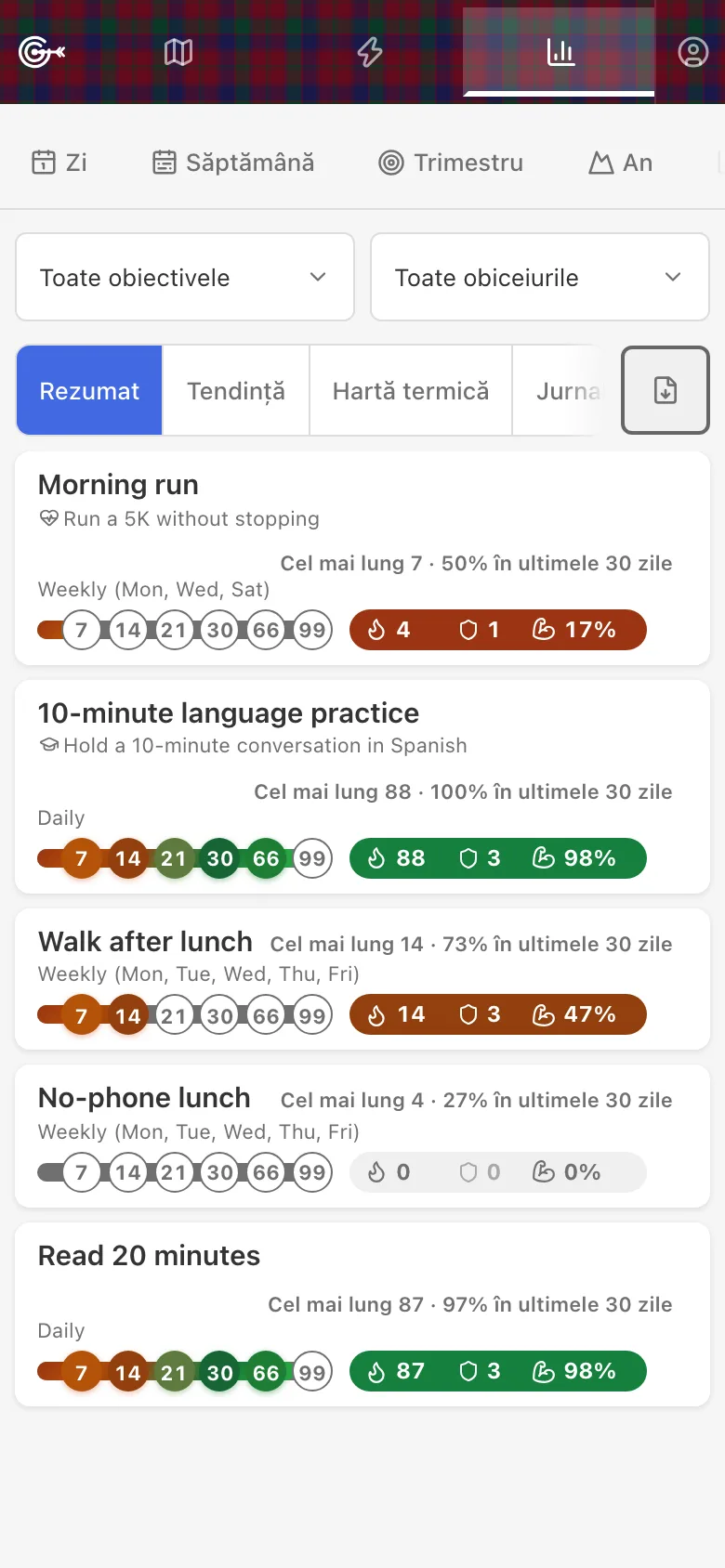Click the shield icon on language practice row
This screenshot has width=725, height=1568.
click(x=468, y=858)
